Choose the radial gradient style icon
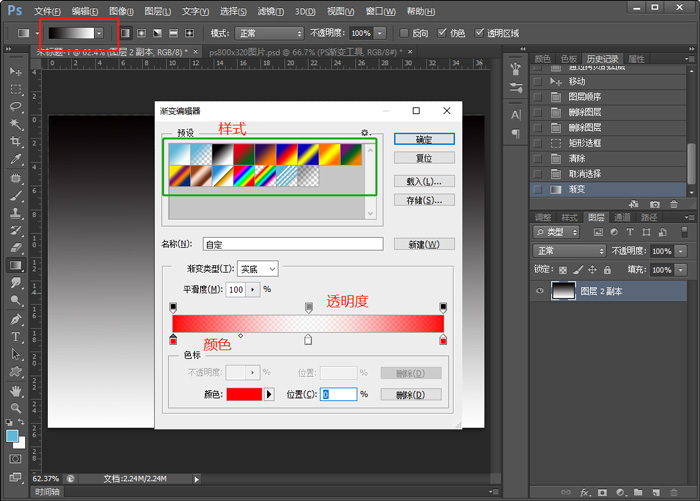Viewport: 700px width, 501px height. click(x=142, y=33)
